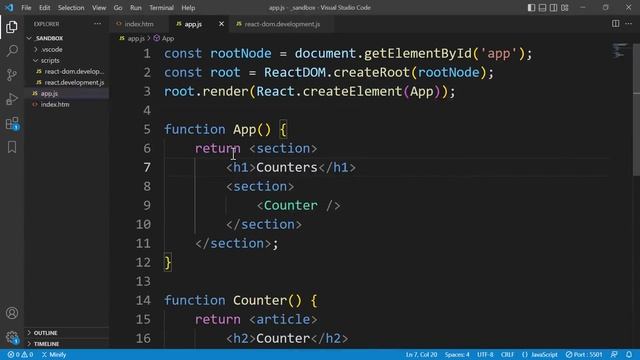Image resolution: width=640 pixels, height=360 pixels.
Task: Open the Accounts menu icon
Action: pyautogui.click(x=12, y=313)
